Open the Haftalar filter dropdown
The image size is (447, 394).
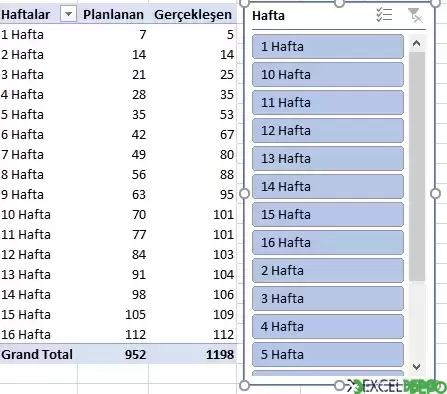coord(68,14)
